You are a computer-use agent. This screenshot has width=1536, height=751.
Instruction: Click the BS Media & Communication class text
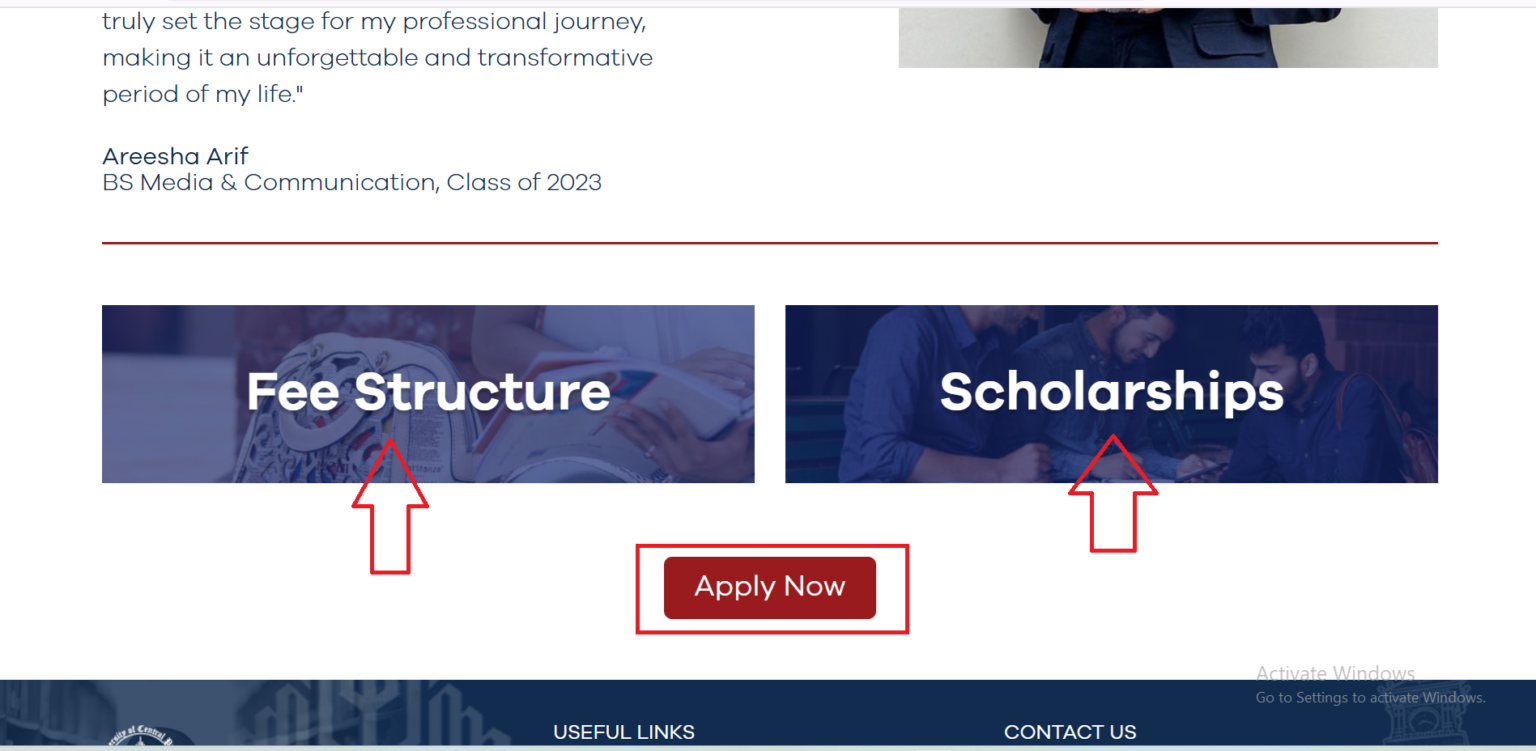(x=351, y=182)
